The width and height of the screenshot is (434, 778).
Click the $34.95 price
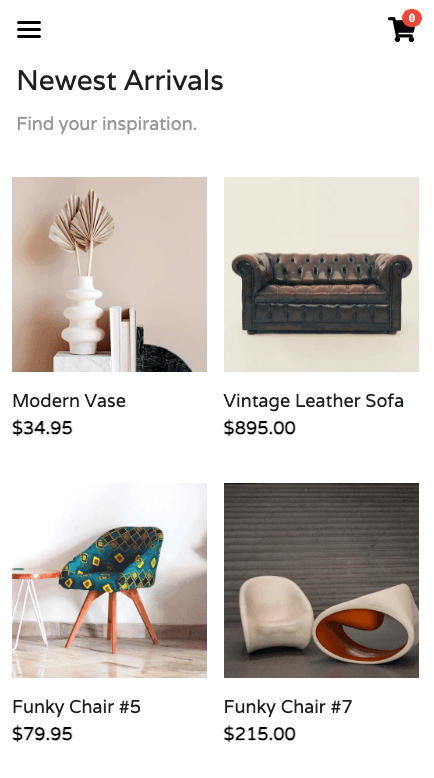point(42,428)
